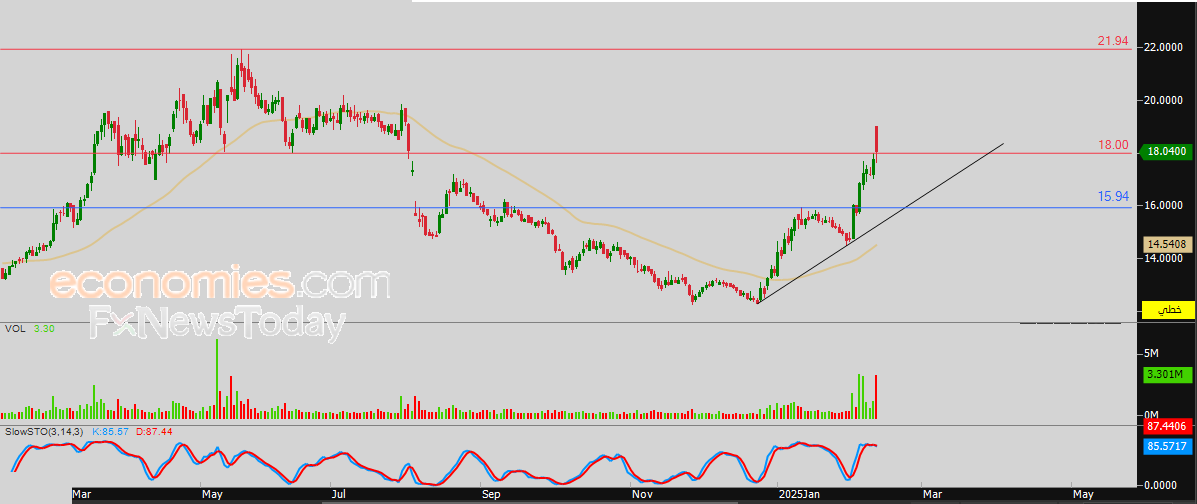Click the 18.00 red level label
1197x504 pixels.
coord(1112,145)
